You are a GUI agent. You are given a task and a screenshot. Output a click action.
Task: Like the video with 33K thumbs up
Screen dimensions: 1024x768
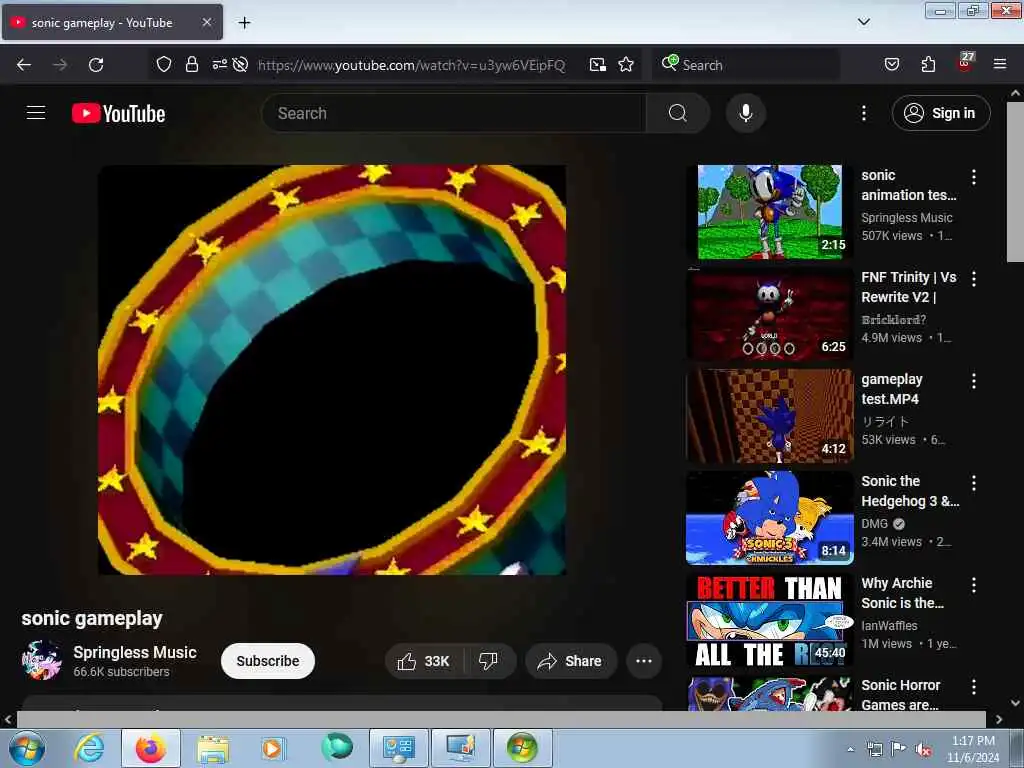click(x=424, y=661)
